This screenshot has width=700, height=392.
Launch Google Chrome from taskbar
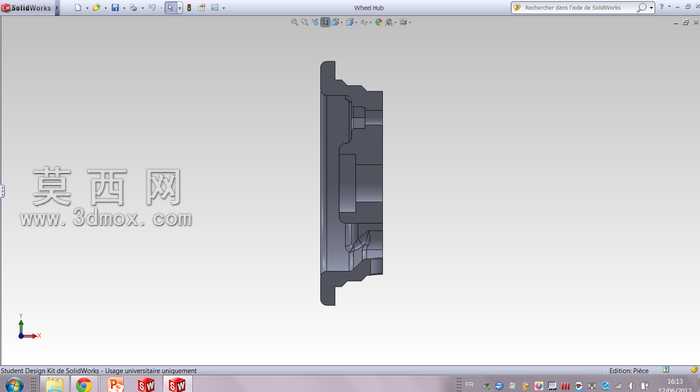tap(83, 385)
